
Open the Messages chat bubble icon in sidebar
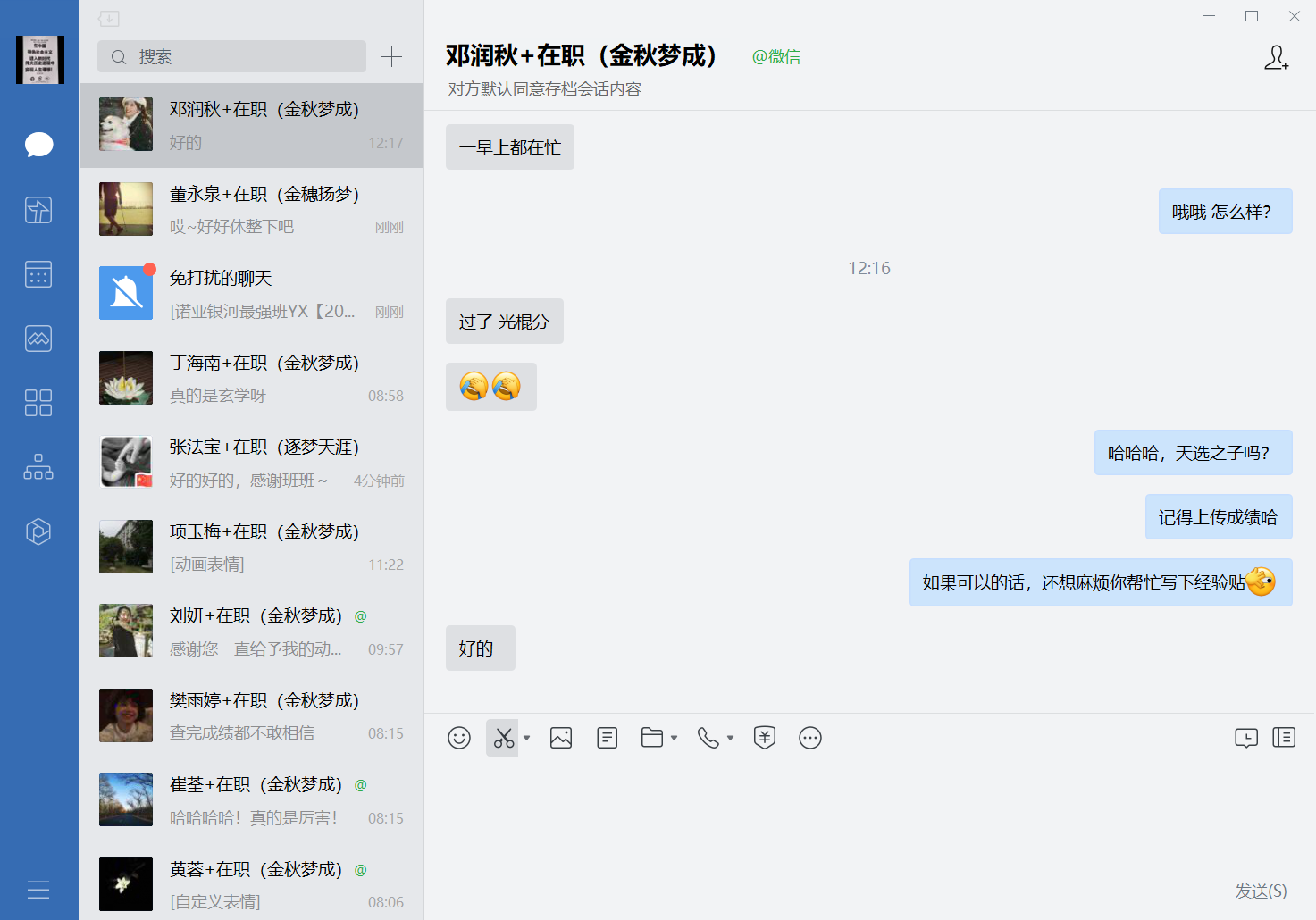point(38,145)
